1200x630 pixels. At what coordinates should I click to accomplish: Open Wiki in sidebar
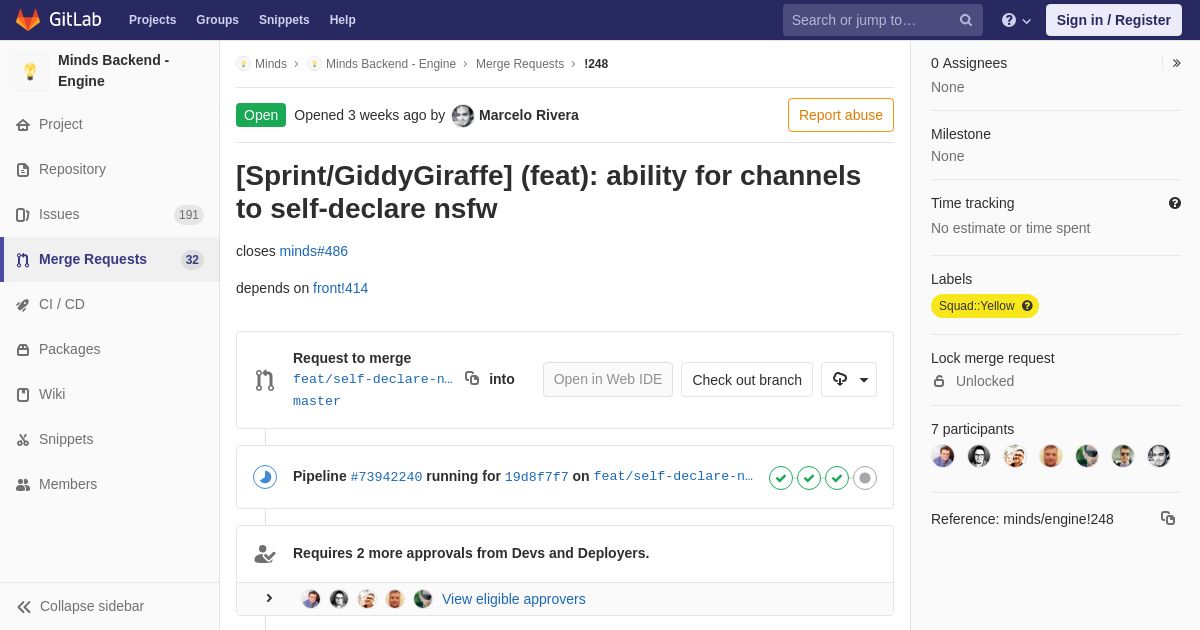tap(110, 394)
